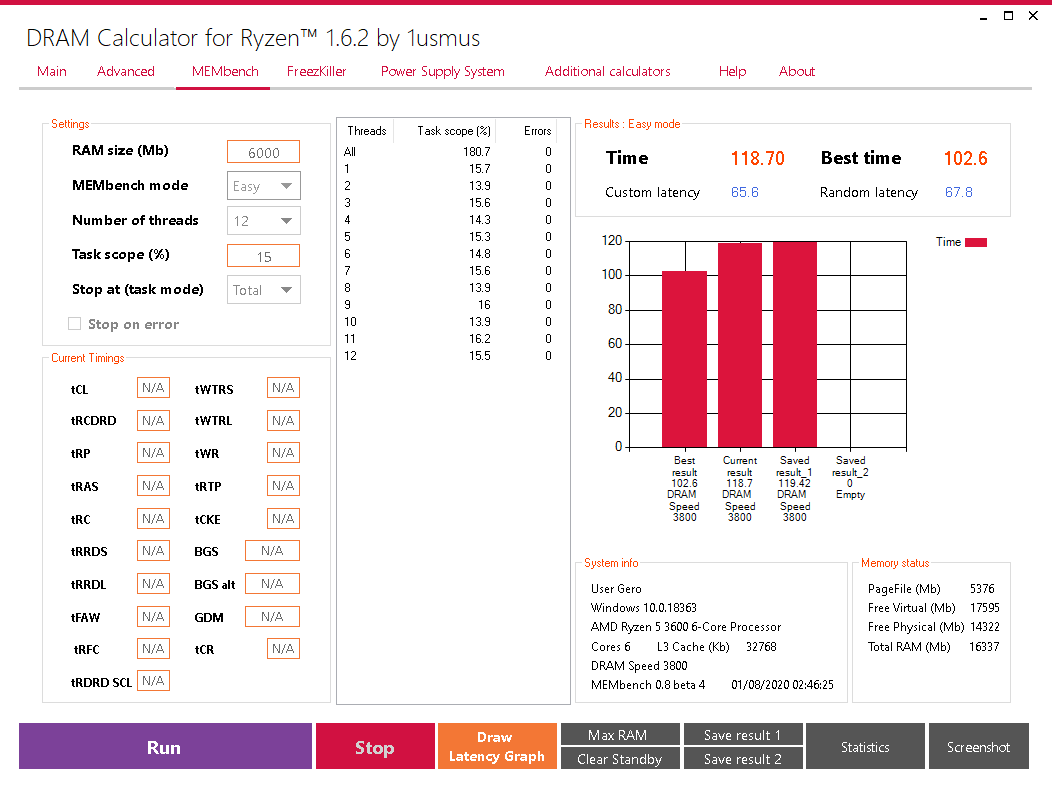1052x790 pixels.
Task: Open the Stop at task mode dropdown
Action: [x=263, y=289]
